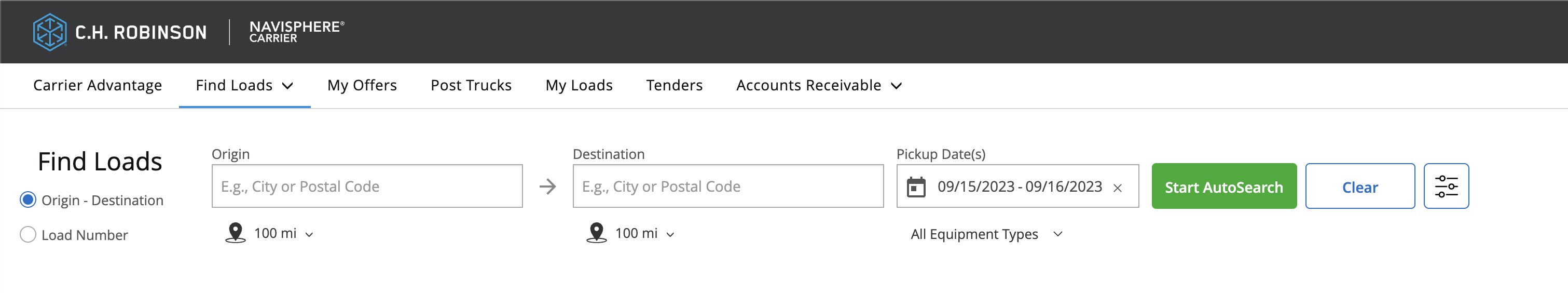
Task: Go to the My Offers tab
Action: pos(362,85)
